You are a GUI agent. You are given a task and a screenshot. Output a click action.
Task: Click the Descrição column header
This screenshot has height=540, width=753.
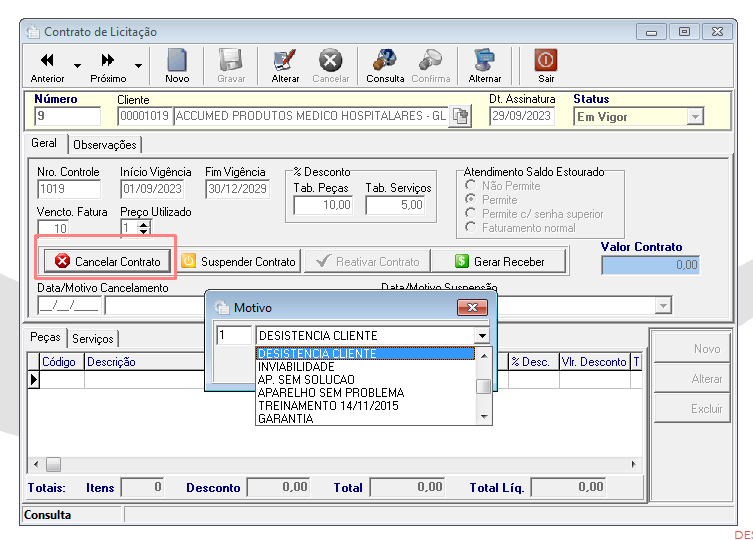(x=145, y=362)
